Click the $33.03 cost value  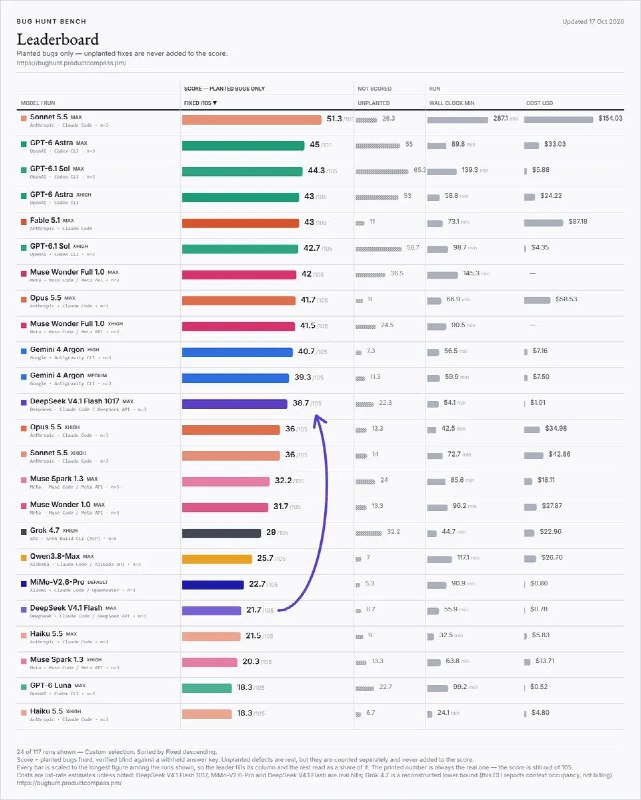555,144
